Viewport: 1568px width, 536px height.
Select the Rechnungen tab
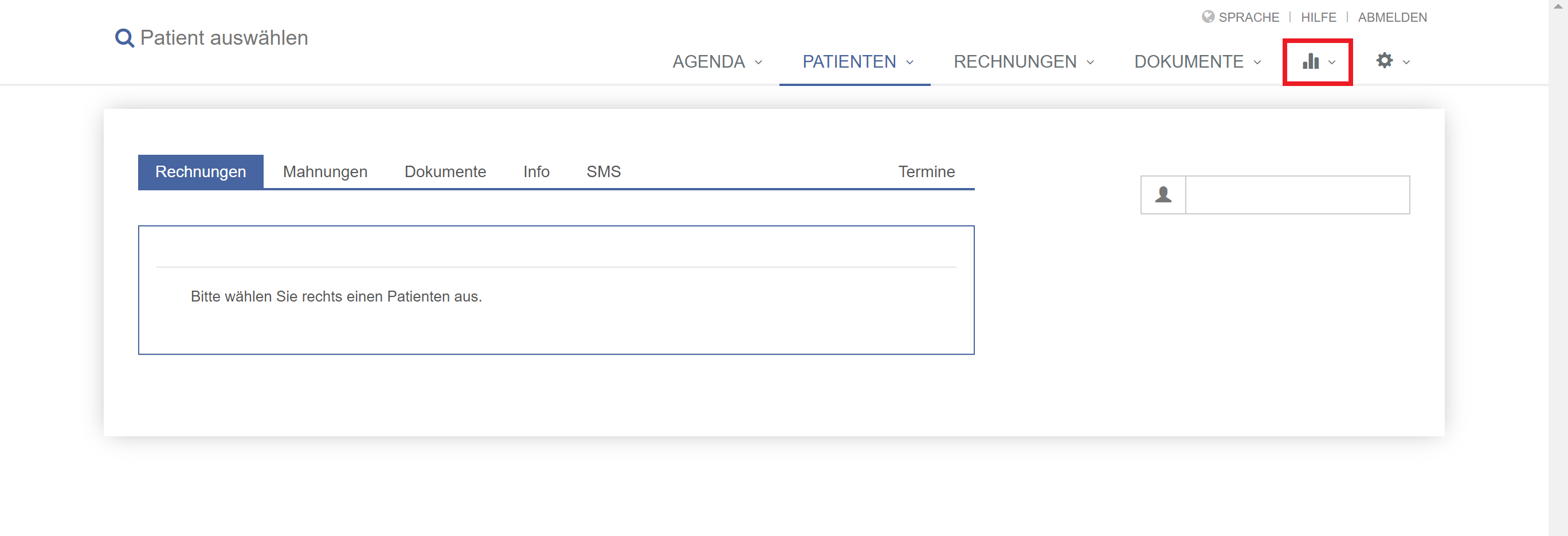(x=201, y=172)
